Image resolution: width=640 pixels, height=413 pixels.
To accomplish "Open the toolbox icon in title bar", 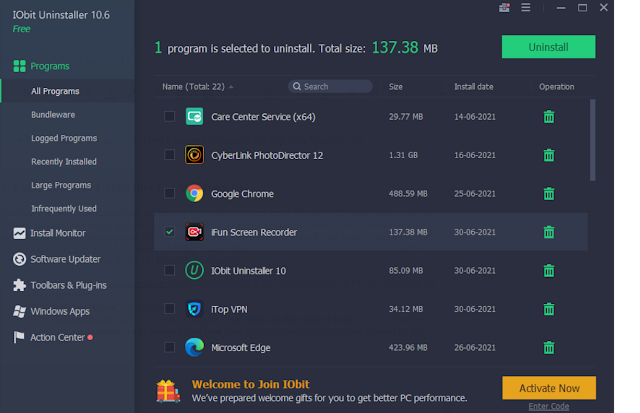I will (504, 7).
